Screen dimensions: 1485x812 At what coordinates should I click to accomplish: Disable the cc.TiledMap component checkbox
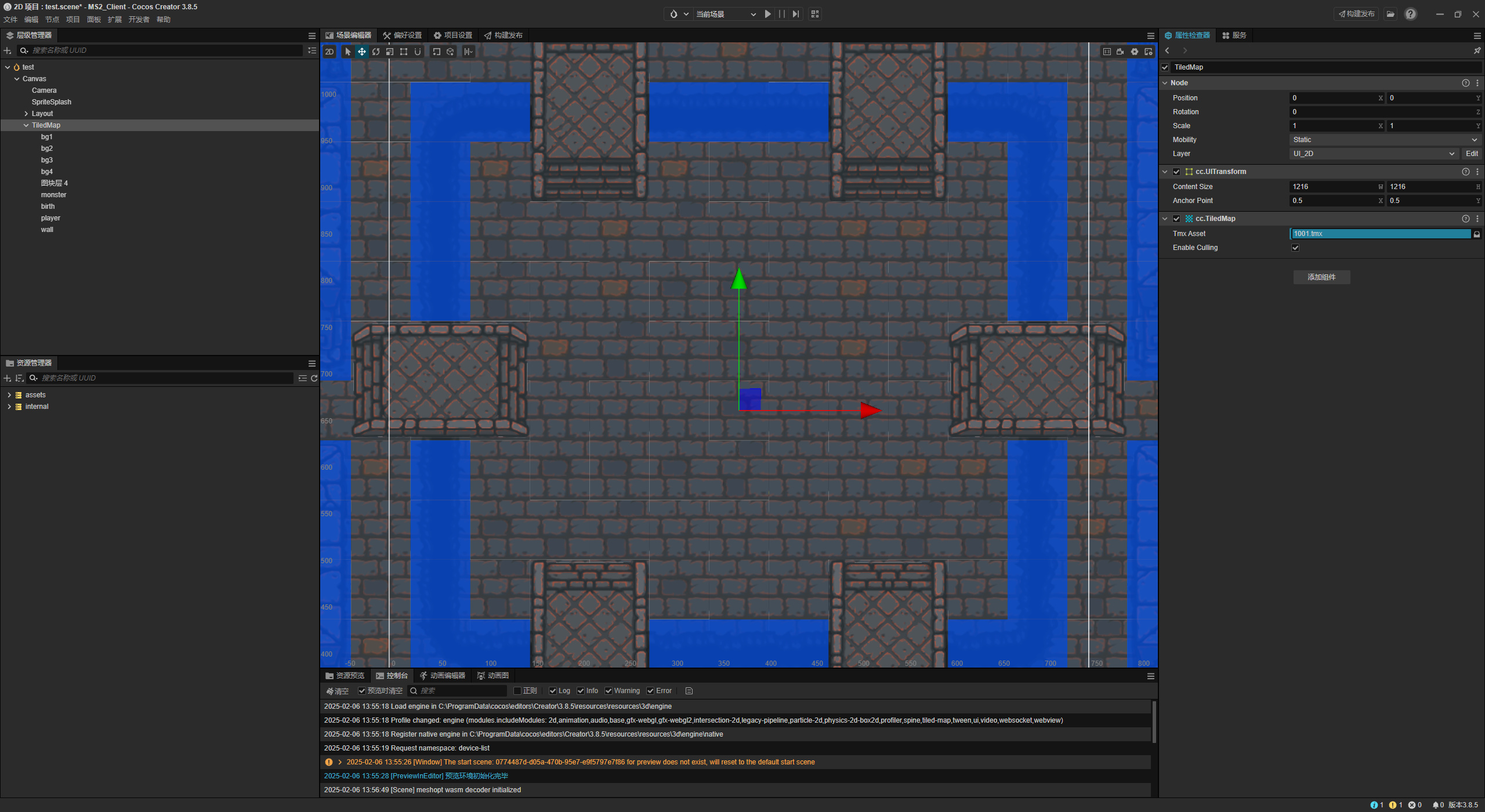coord(1176,219)
